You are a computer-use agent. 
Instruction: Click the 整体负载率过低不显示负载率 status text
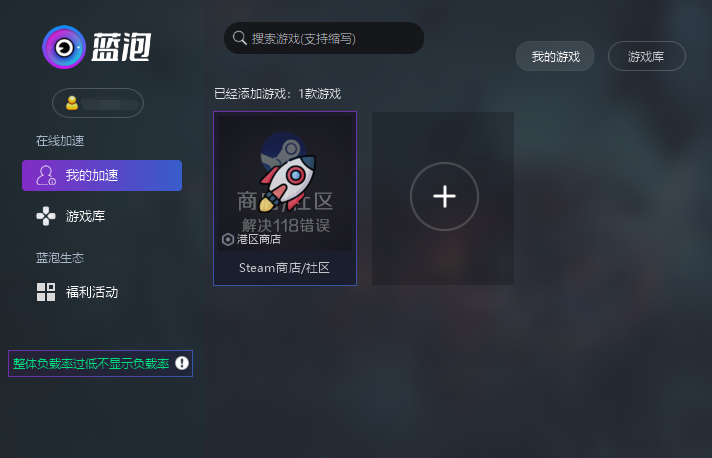coord(91,364)
